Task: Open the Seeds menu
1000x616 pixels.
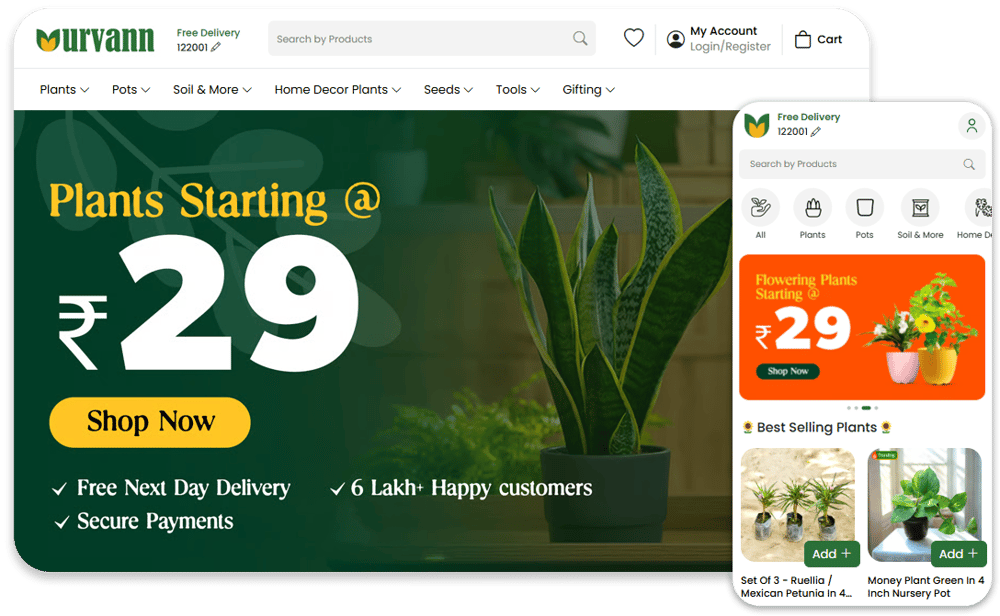Action: coord(448,90)
